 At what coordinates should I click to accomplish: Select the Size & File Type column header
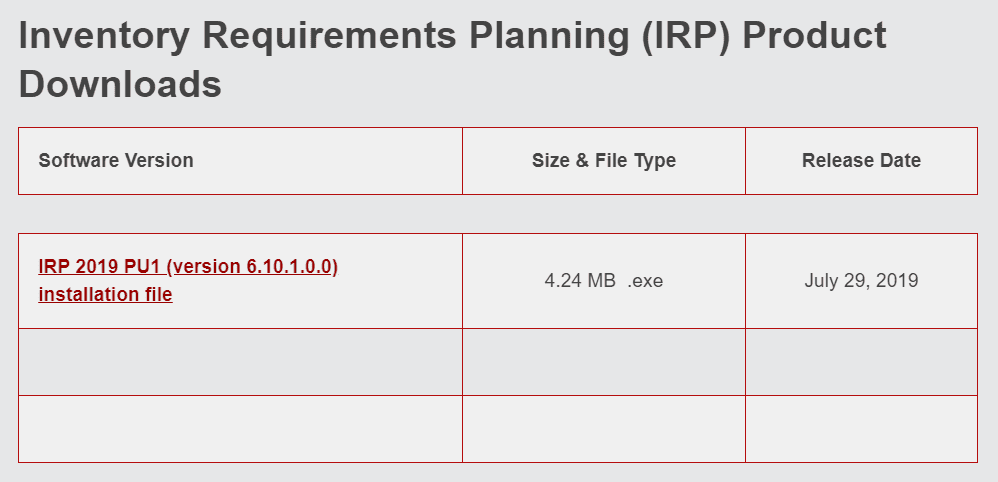coord(604,160)
